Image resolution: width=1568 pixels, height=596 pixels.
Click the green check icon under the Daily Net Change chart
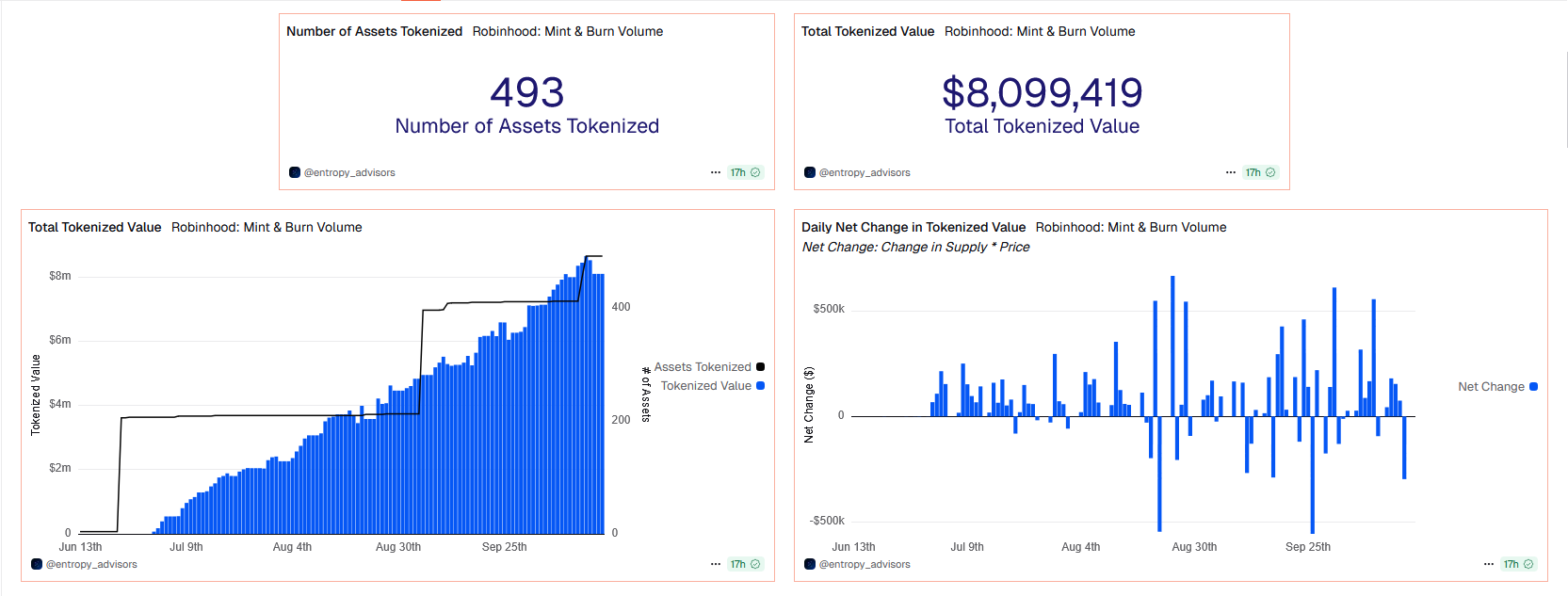tap(1528, 564)
